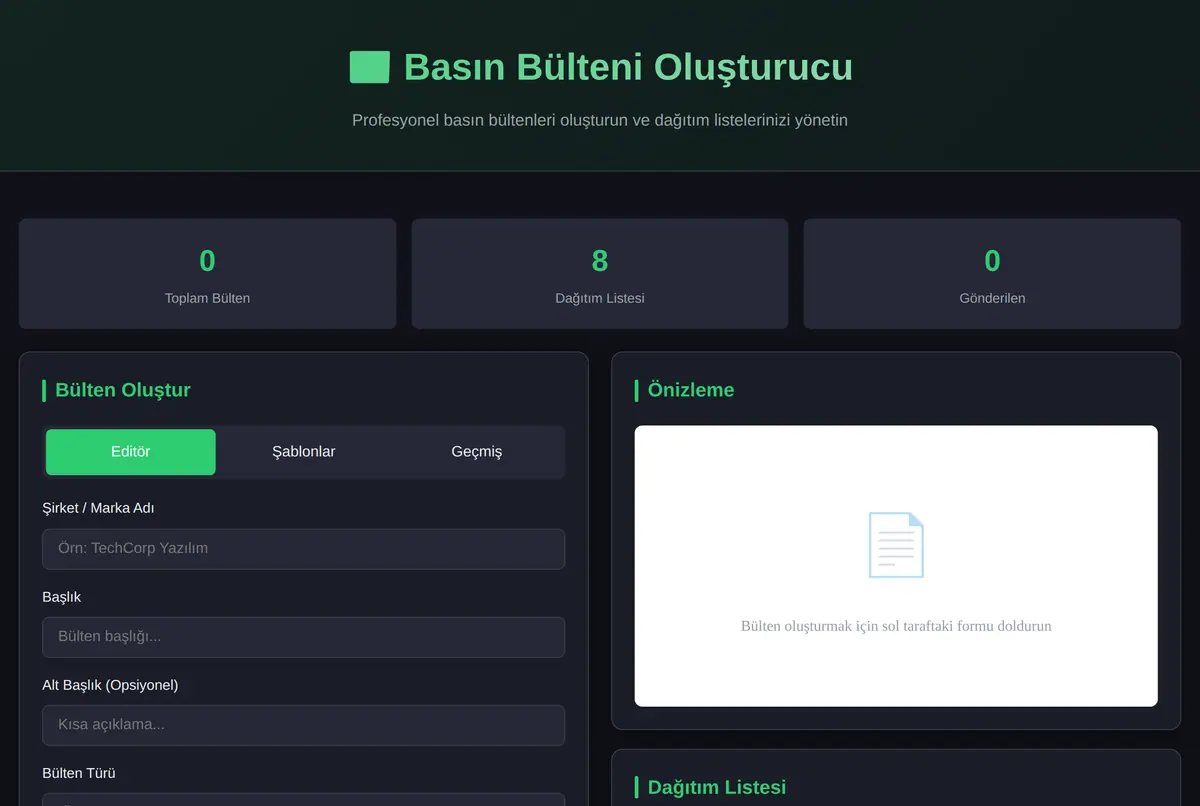Open the Şablonlar tab

(x=304, y=452)
